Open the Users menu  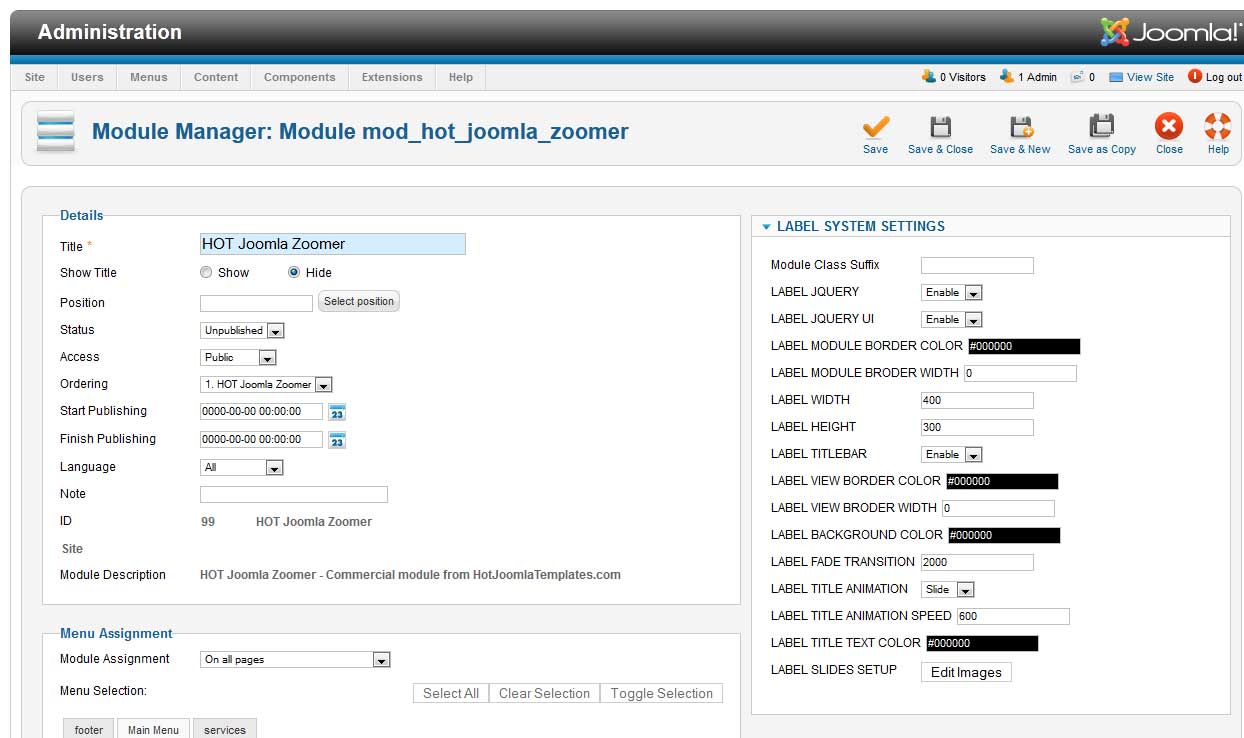[x=87, y=77]
